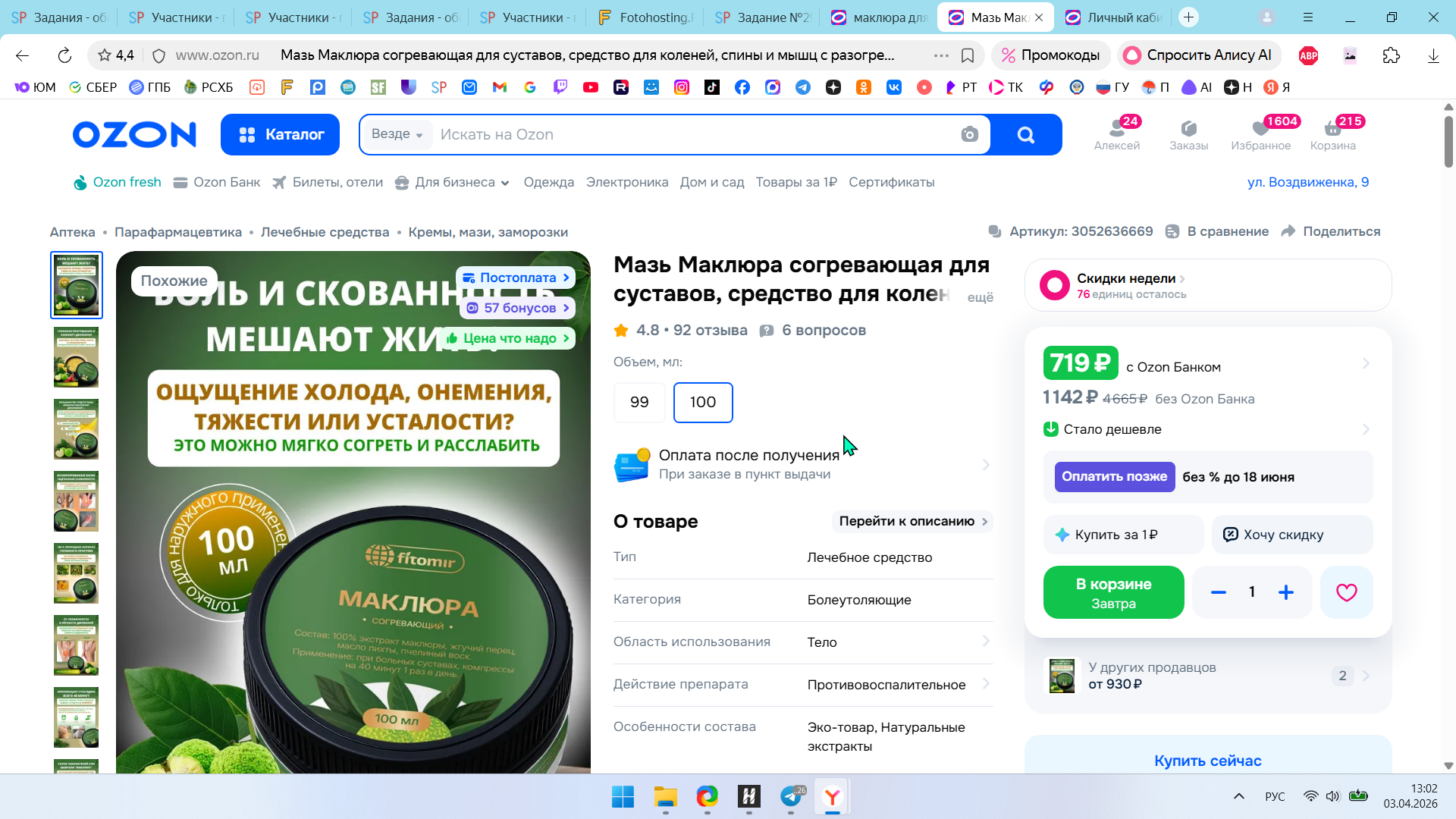Click the Каталог button
The height and width of the screenshot is (819, 1456).
pos(280,135)
